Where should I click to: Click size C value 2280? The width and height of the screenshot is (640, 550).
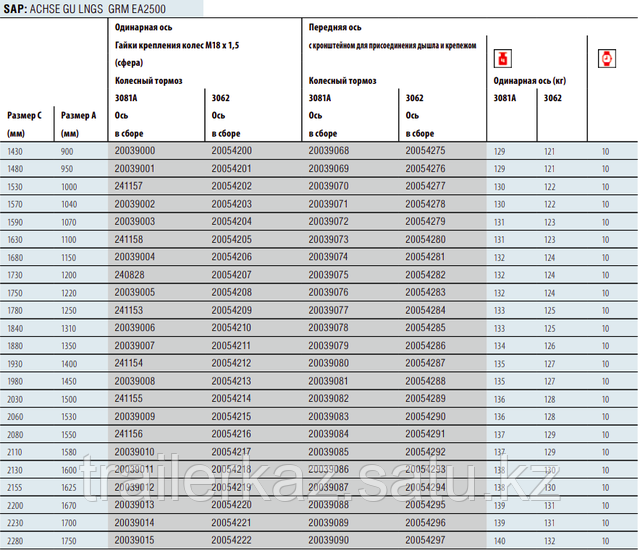coord(15,541)
